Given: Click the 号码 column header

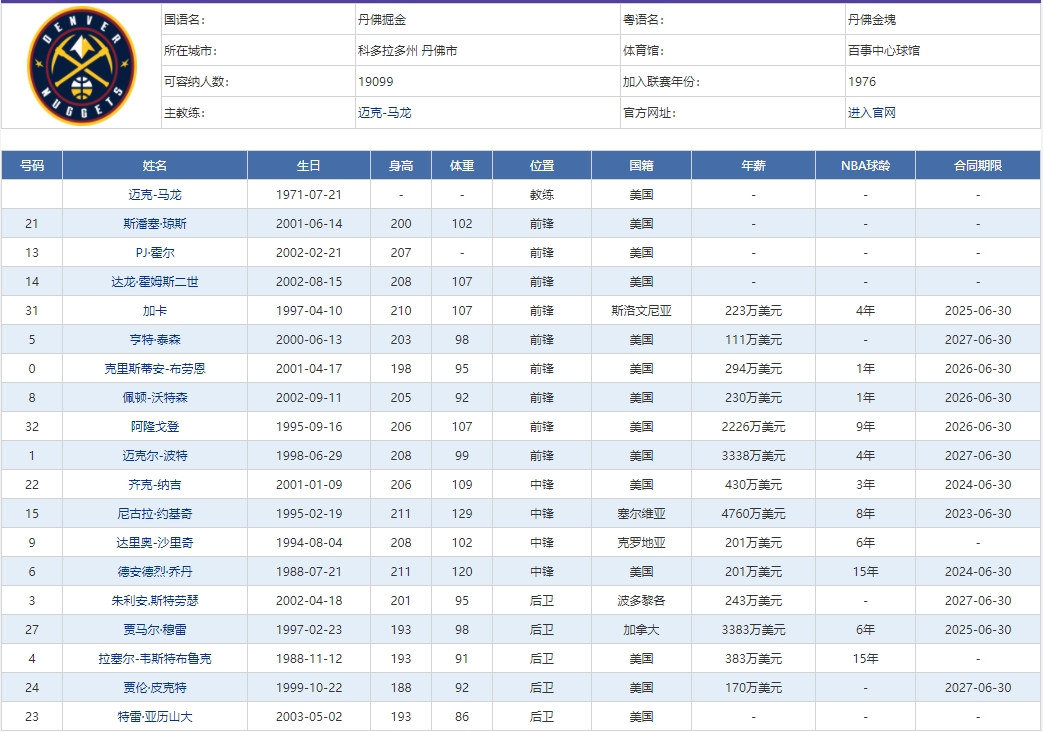Looking at the screenshot, I should coord(31,164).
